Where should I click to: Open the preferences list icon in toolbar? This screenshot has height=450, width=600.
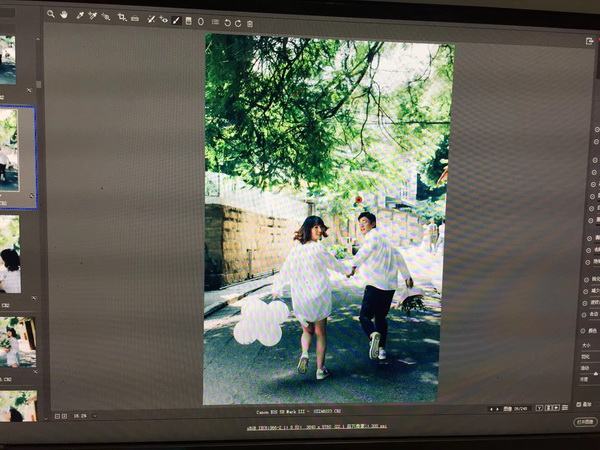click(215, 22)
